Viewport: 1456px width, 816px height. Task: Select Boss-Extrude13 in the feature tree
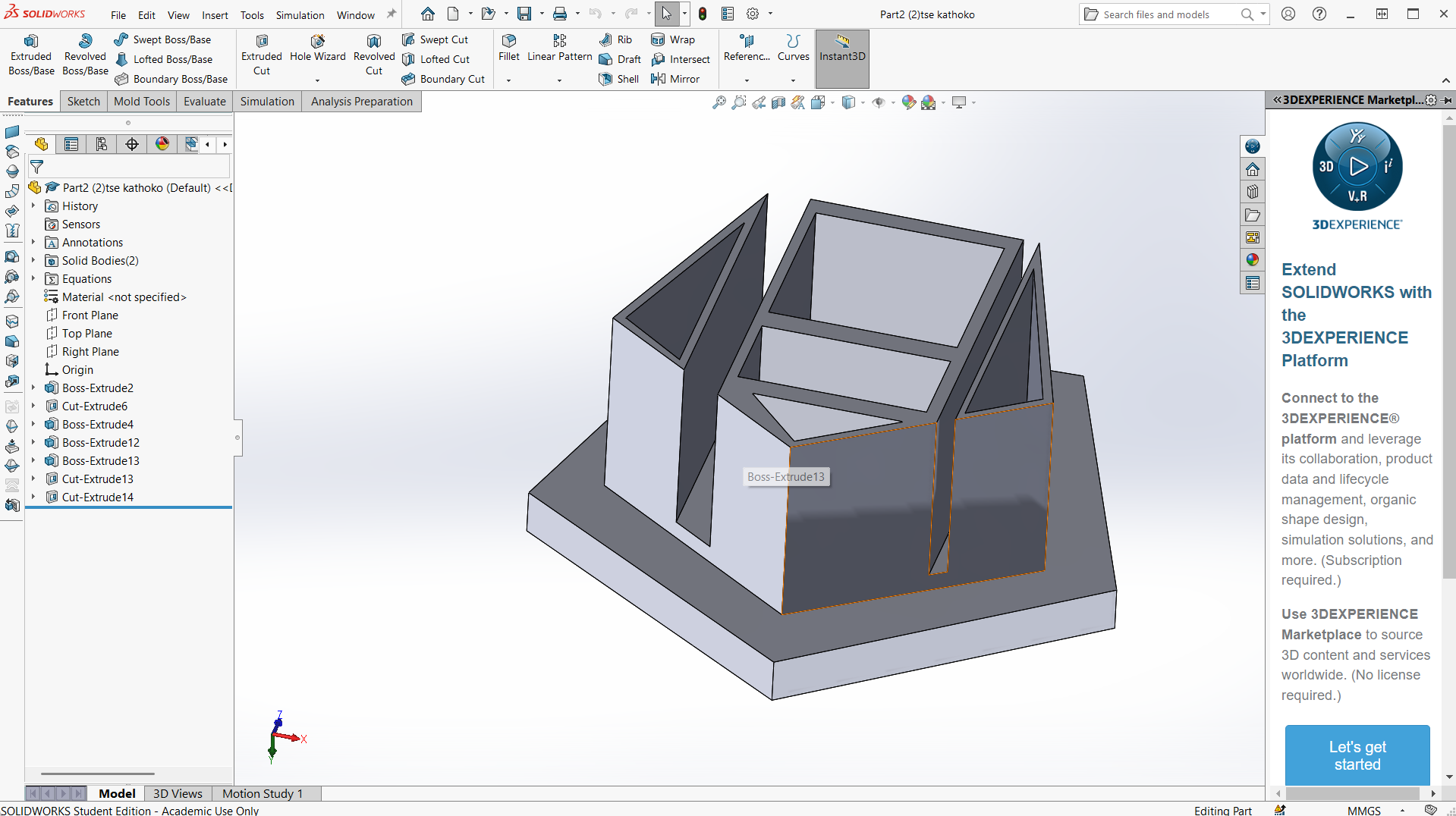pyautogui.click(x=100, y=460)
